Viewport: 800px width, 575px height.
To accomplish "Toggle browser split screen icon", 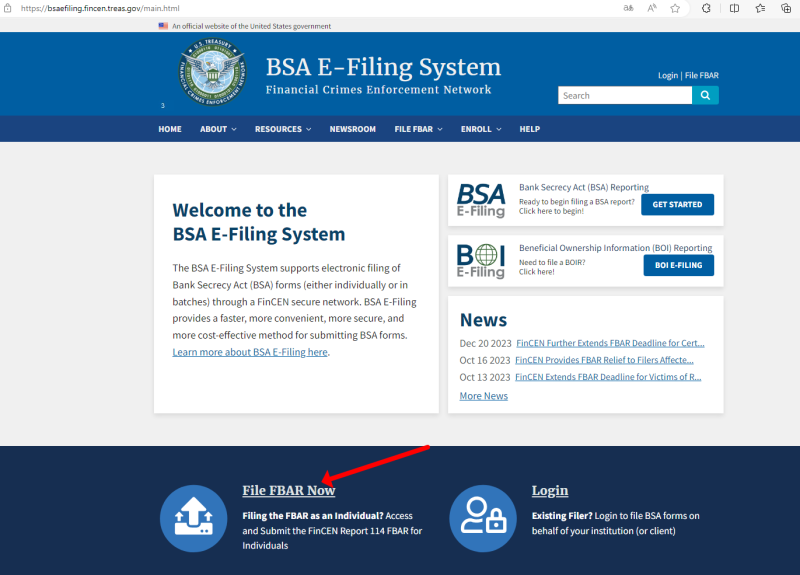I will click(734, 8).
